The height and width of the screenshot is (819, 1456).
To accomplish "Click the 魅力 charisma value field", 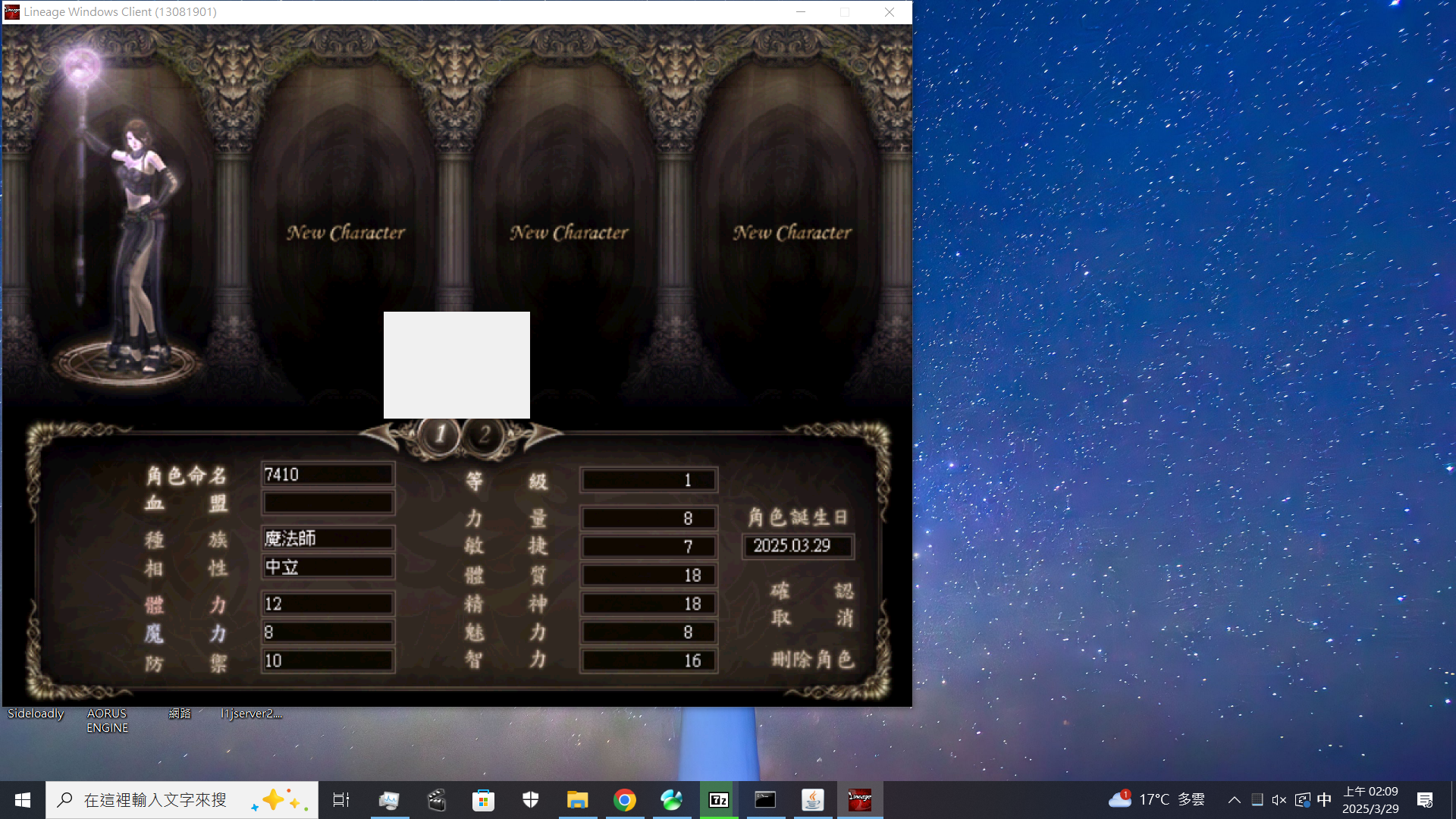I will pos(648,632).
